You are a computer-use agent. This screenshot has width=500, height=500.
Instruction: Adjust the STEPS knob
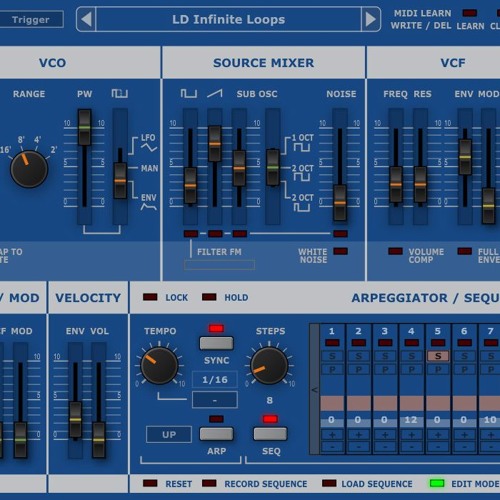click(x=269, y=365)
